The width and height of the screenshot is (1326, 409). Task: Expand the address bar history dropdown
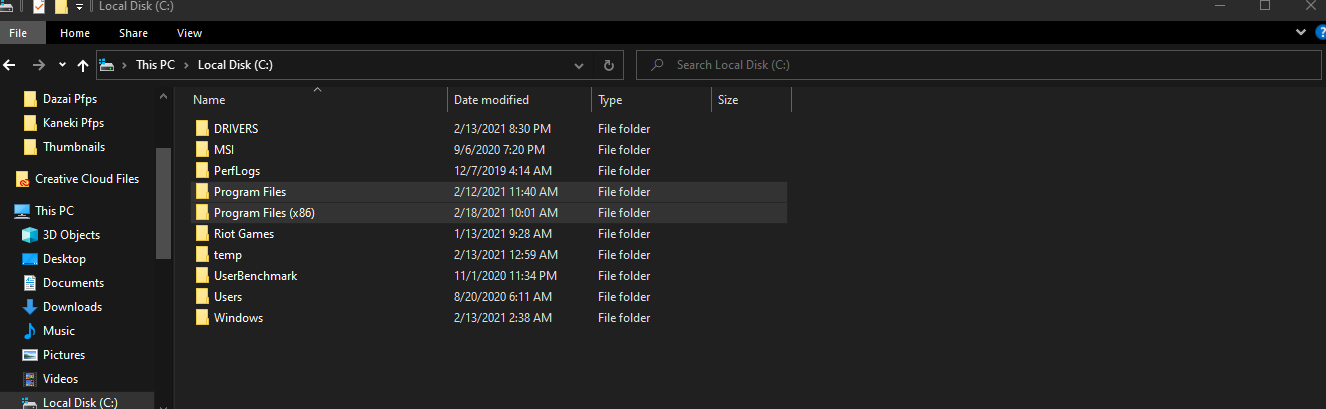(x=579, y=65)
